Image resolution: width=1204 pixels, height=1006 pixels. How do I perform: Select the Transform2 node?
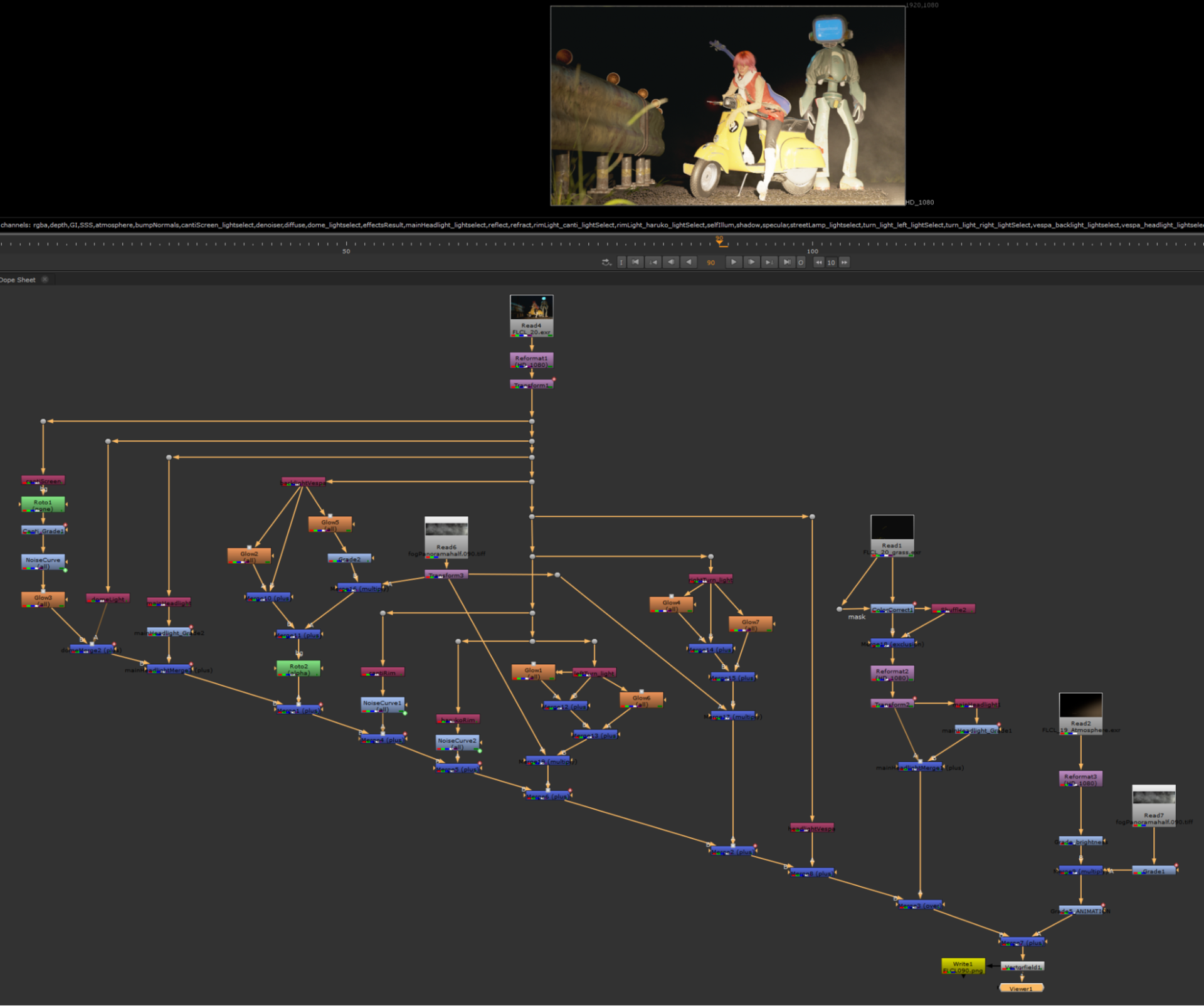[892, 704]
